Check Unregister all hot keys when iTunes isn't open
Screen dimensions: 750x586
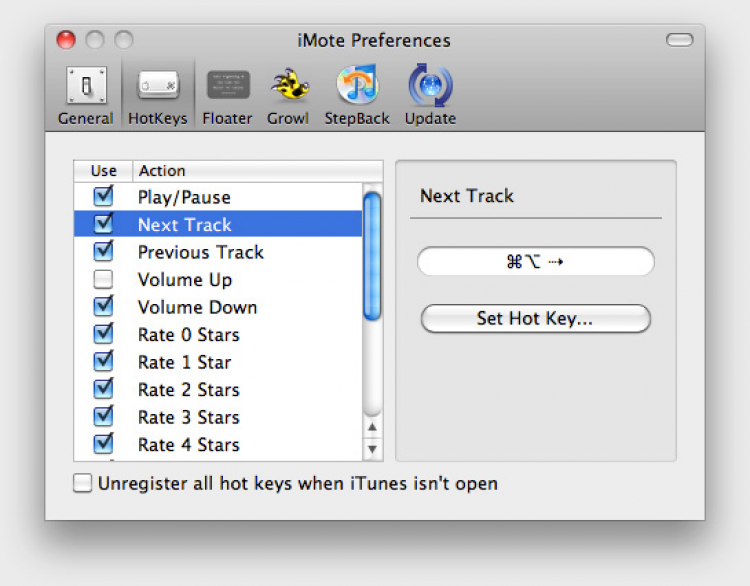click(x=83, y=484)
